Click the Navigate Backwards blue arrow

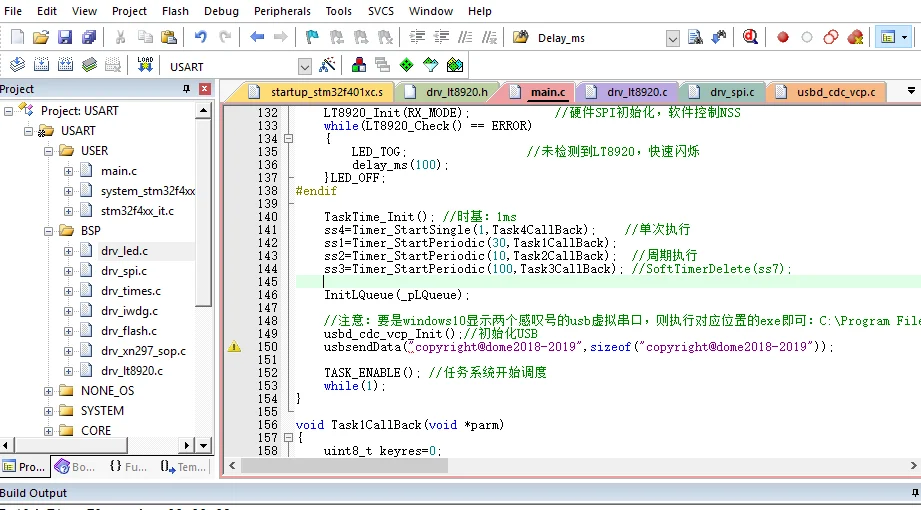[257, 38]
